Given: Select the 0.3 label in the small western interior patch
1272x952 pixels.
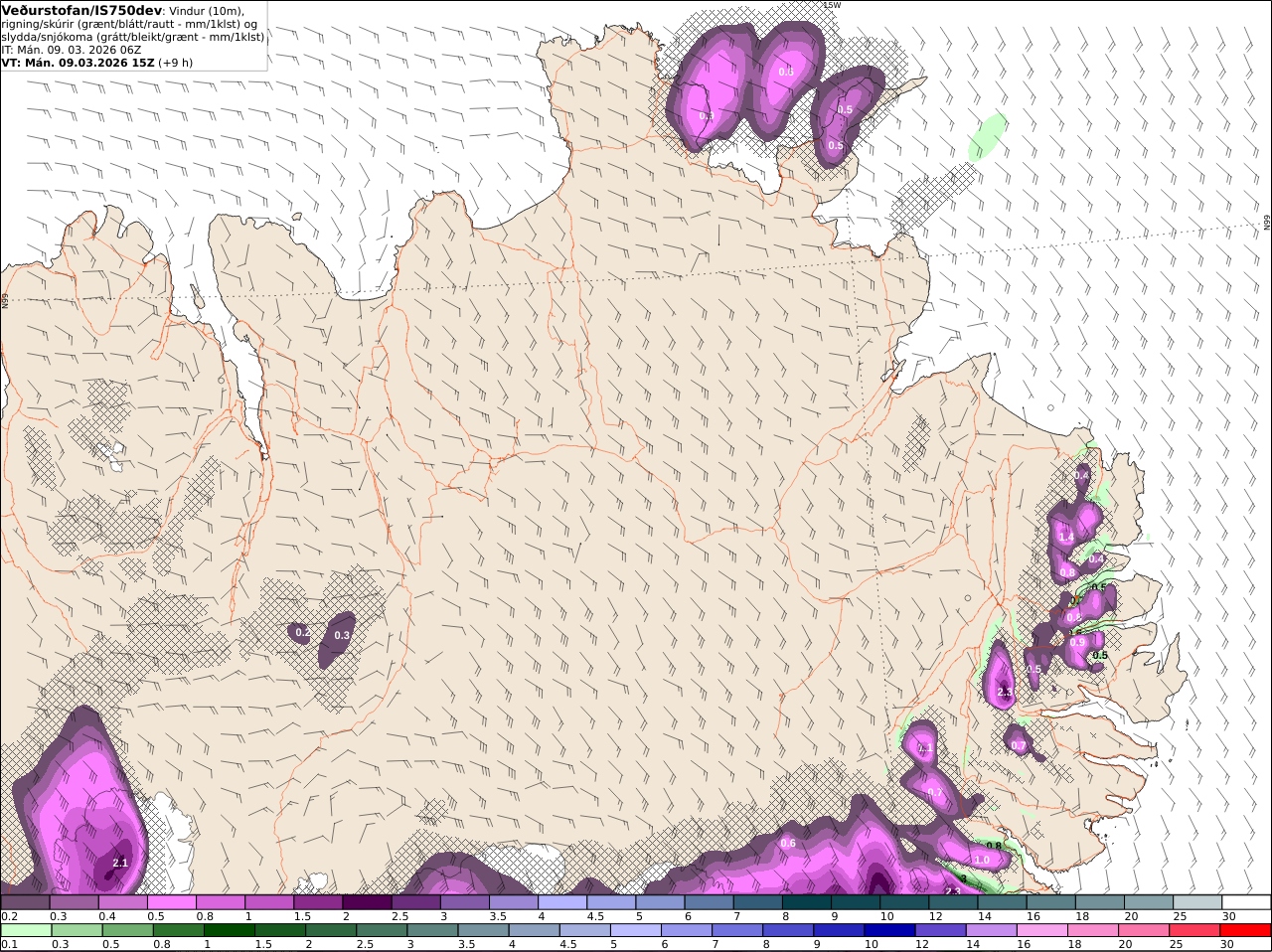Looking at the screenshot, I should (x=342, y=635).
